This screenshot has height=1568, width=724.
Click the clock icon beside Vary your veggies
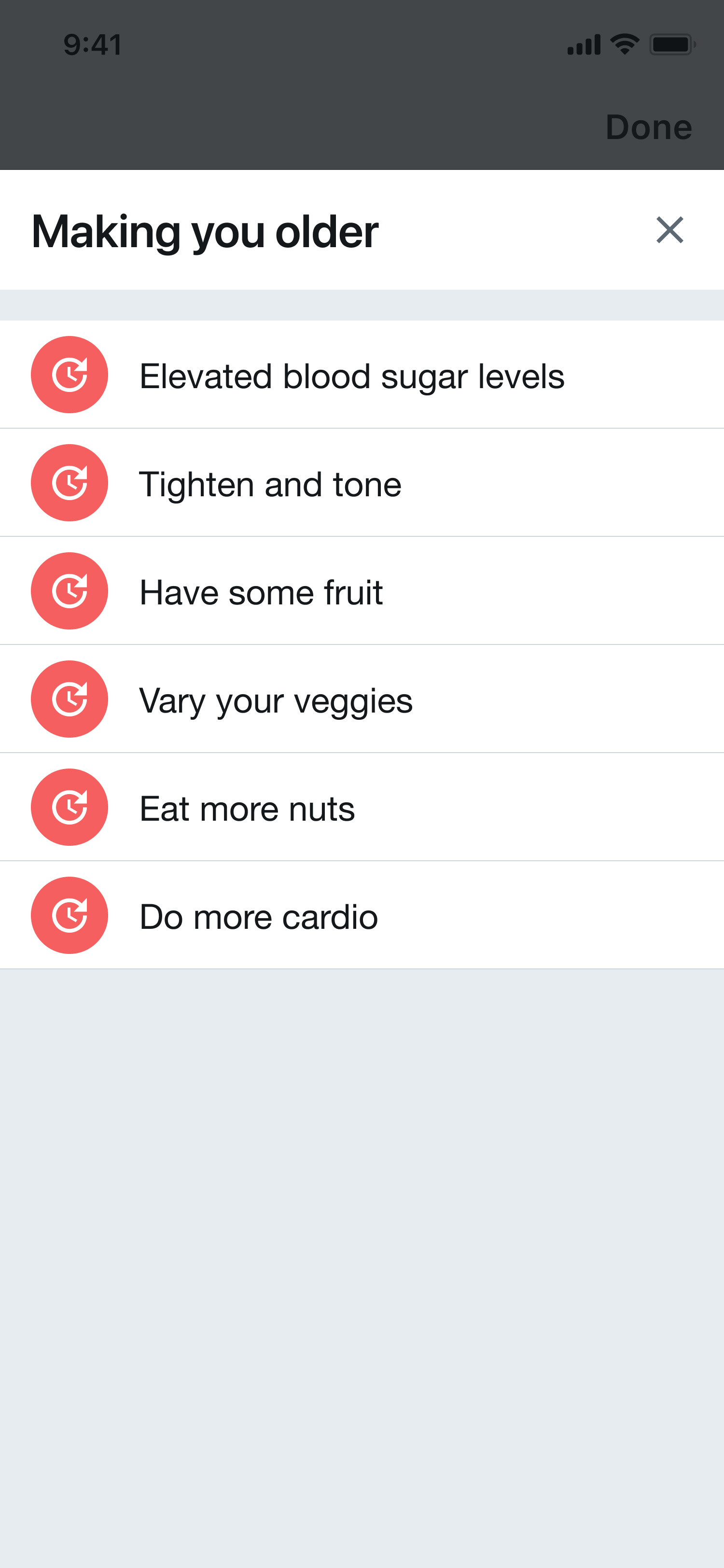(70, 699)
